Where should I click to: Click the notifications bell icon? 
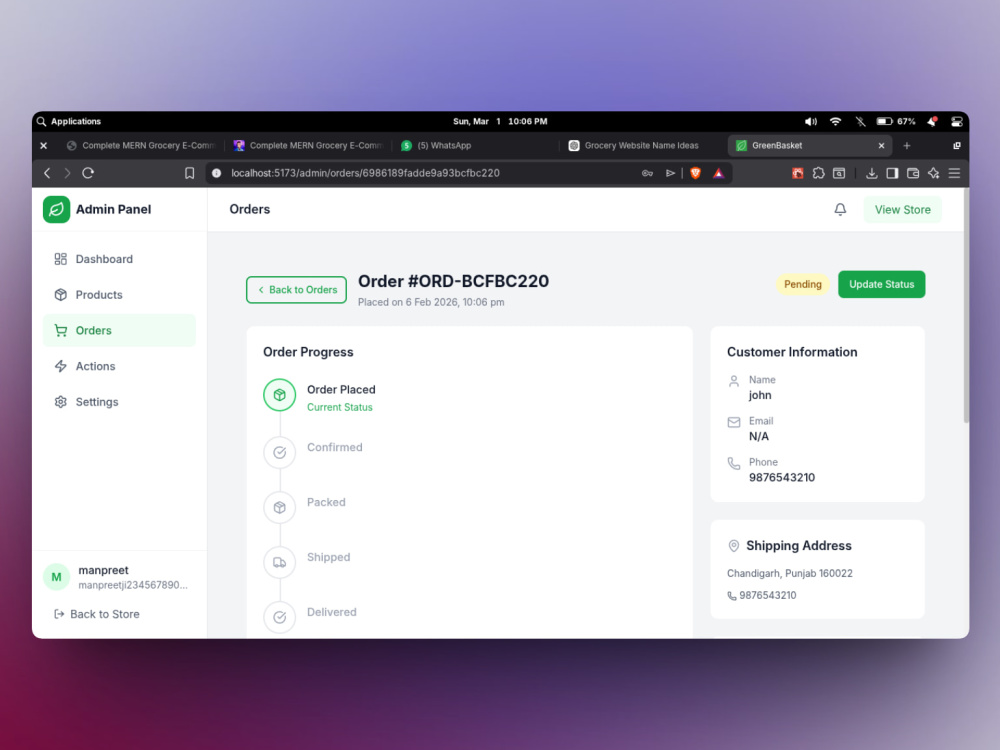coord(841,209)
